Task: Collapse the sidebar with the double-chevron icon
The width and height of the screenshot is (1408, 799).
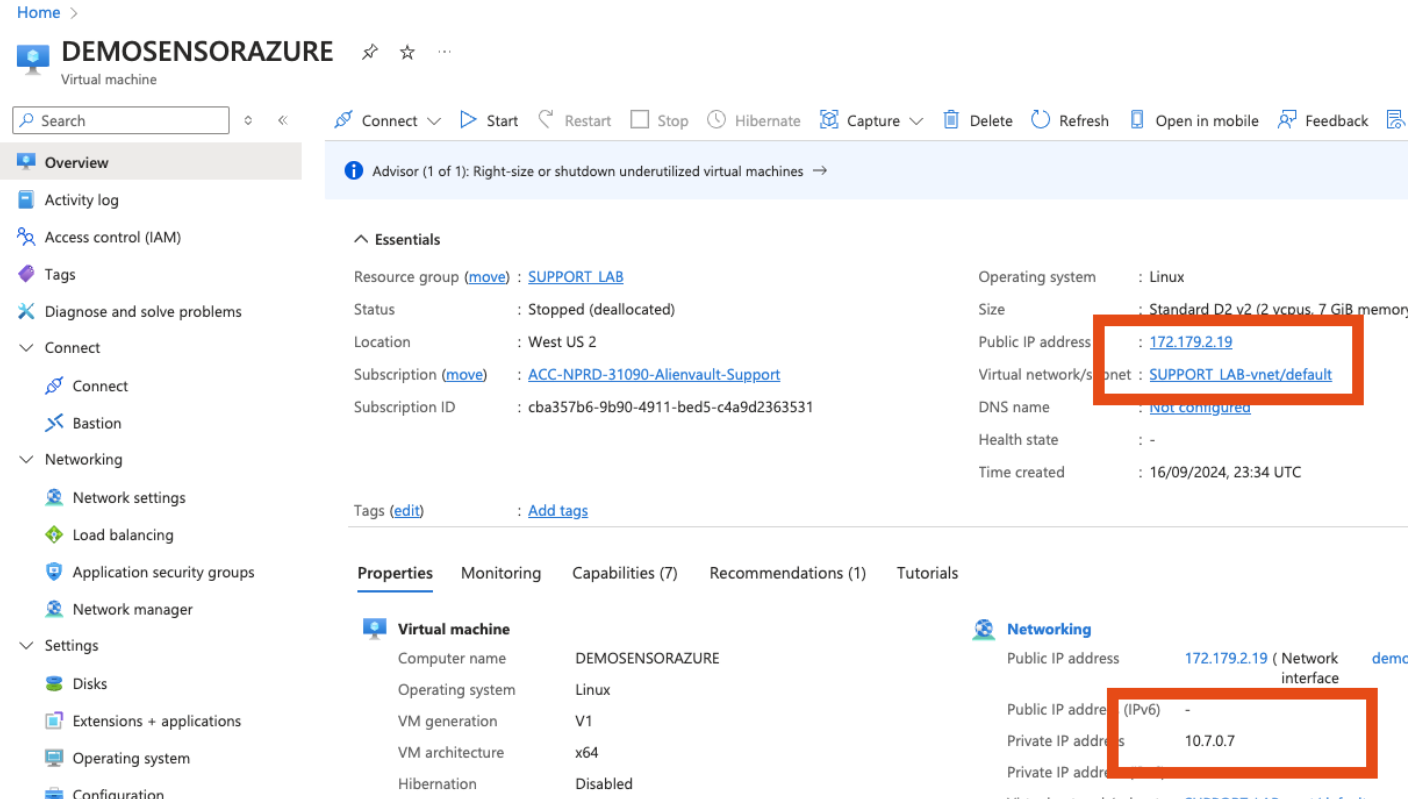Action: coord(283,120)
